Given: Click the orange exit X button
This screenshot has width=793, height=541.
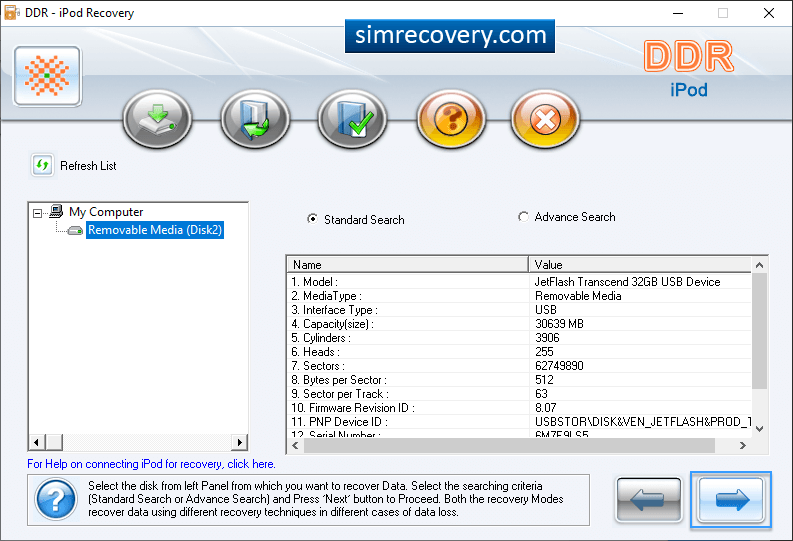Looking at the screenshot, I should point(545,119).
